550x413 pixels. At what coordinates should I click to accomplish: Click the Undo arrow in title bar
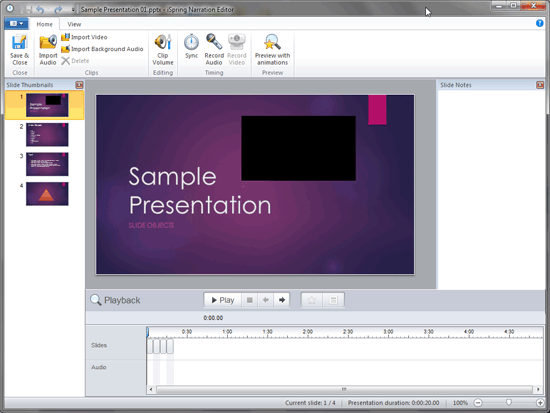pyautogui.click(x=39, y=9)
